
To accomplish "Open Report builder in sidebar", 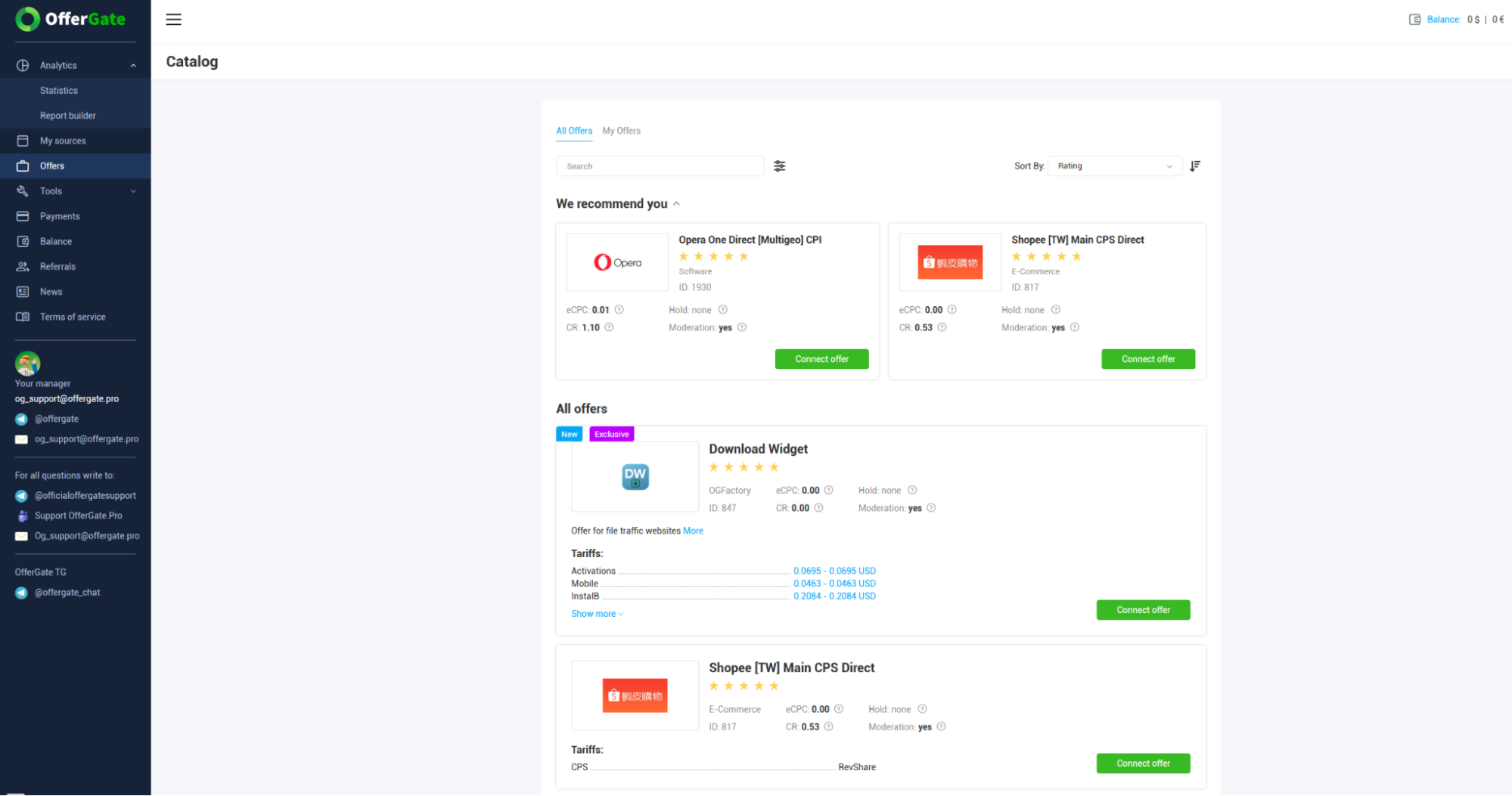I will [x=68, y=116].
